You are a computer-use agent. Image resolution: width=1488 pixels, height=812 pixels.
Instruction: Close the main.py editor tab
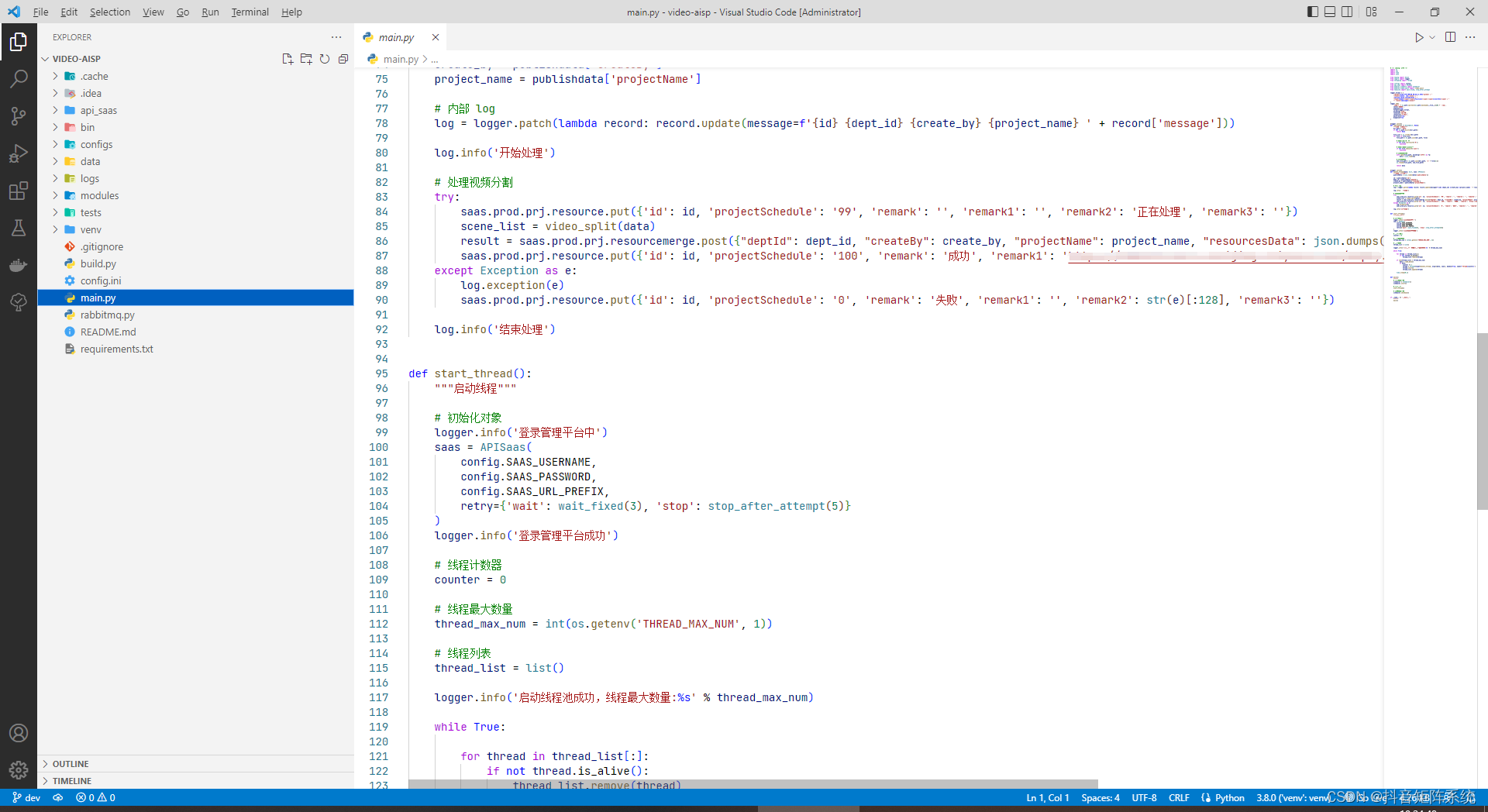436,37
